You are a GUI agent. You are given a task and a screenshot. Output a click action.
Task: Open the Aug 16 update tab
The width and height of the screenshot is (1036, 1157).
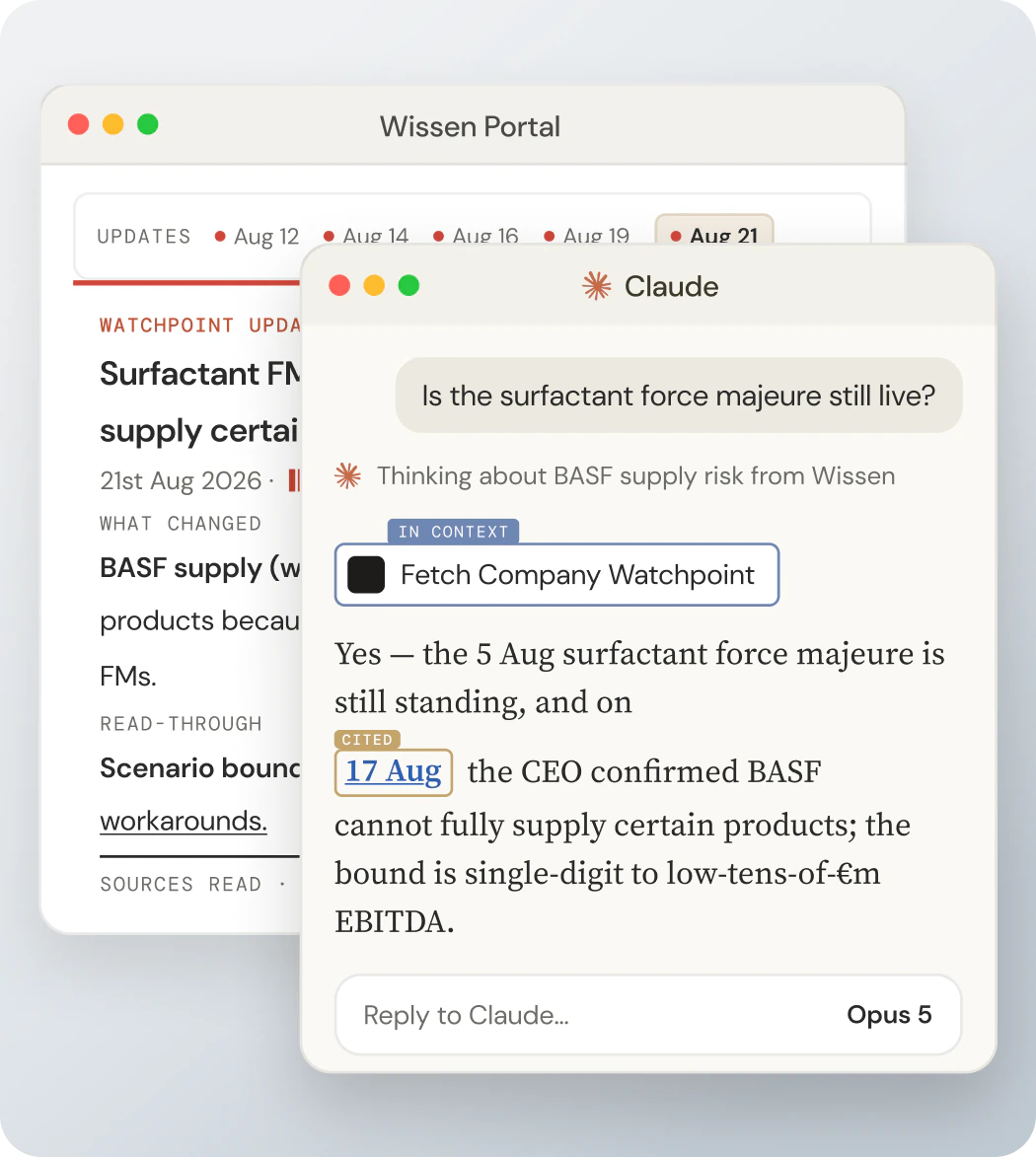[x=476, y=236]
